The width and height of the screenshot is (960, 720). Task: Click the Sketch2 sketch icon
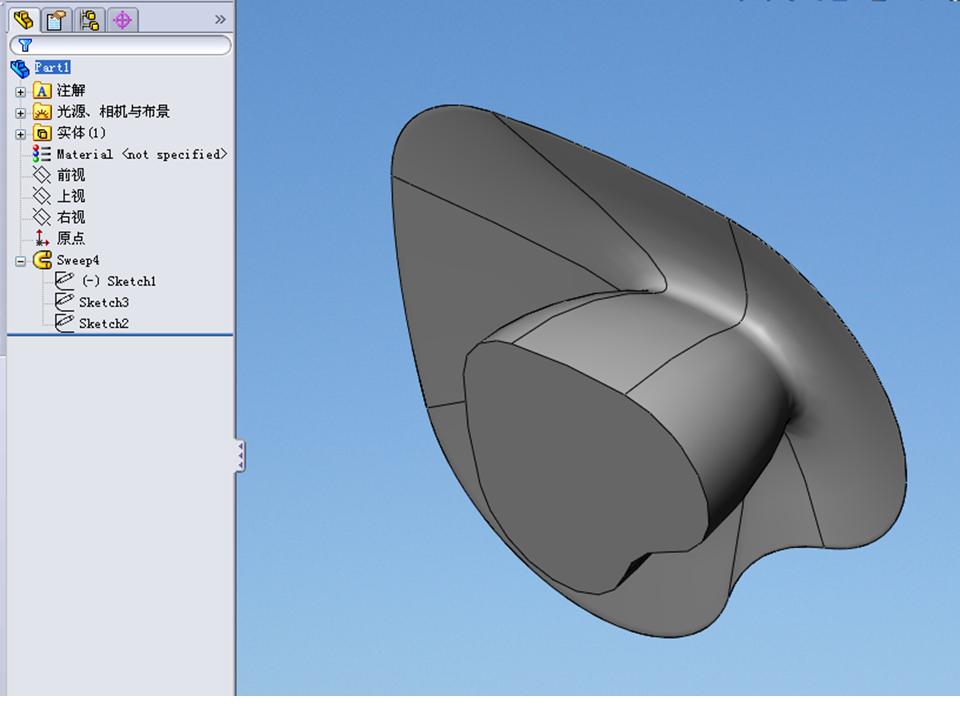coord(64,322)
